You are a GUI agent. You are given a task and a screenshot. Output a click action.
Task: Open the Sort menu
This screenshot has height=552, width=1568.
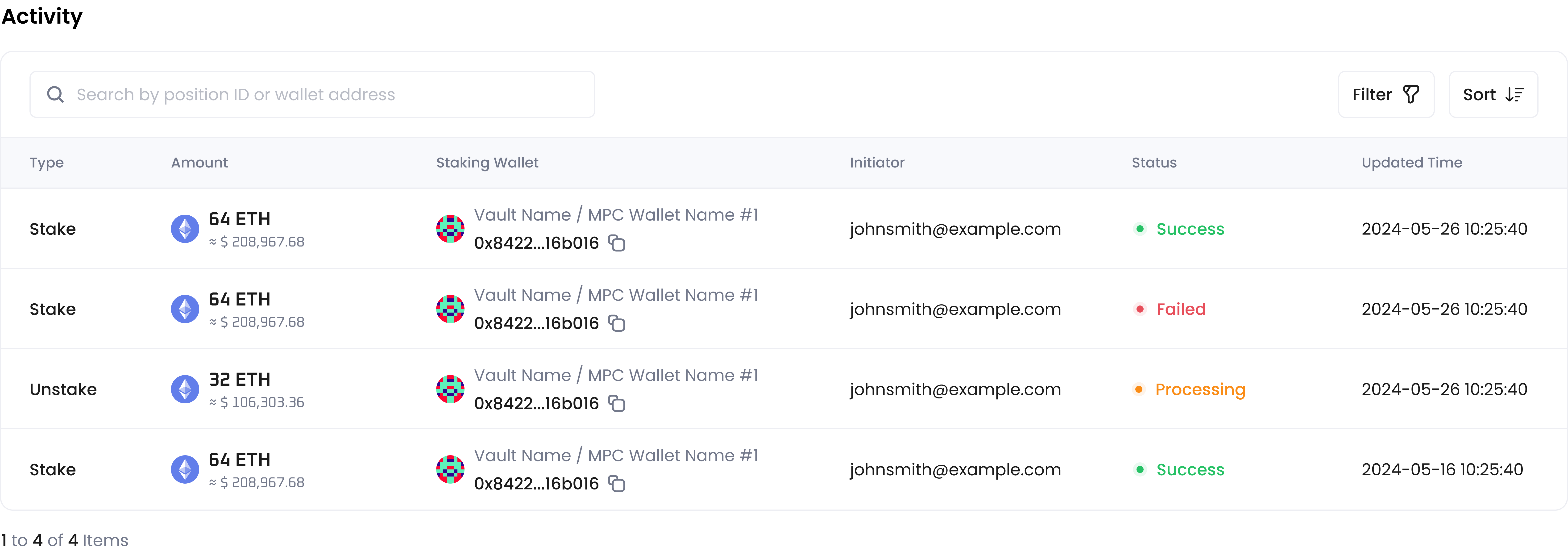click(x=1493, y=94)
